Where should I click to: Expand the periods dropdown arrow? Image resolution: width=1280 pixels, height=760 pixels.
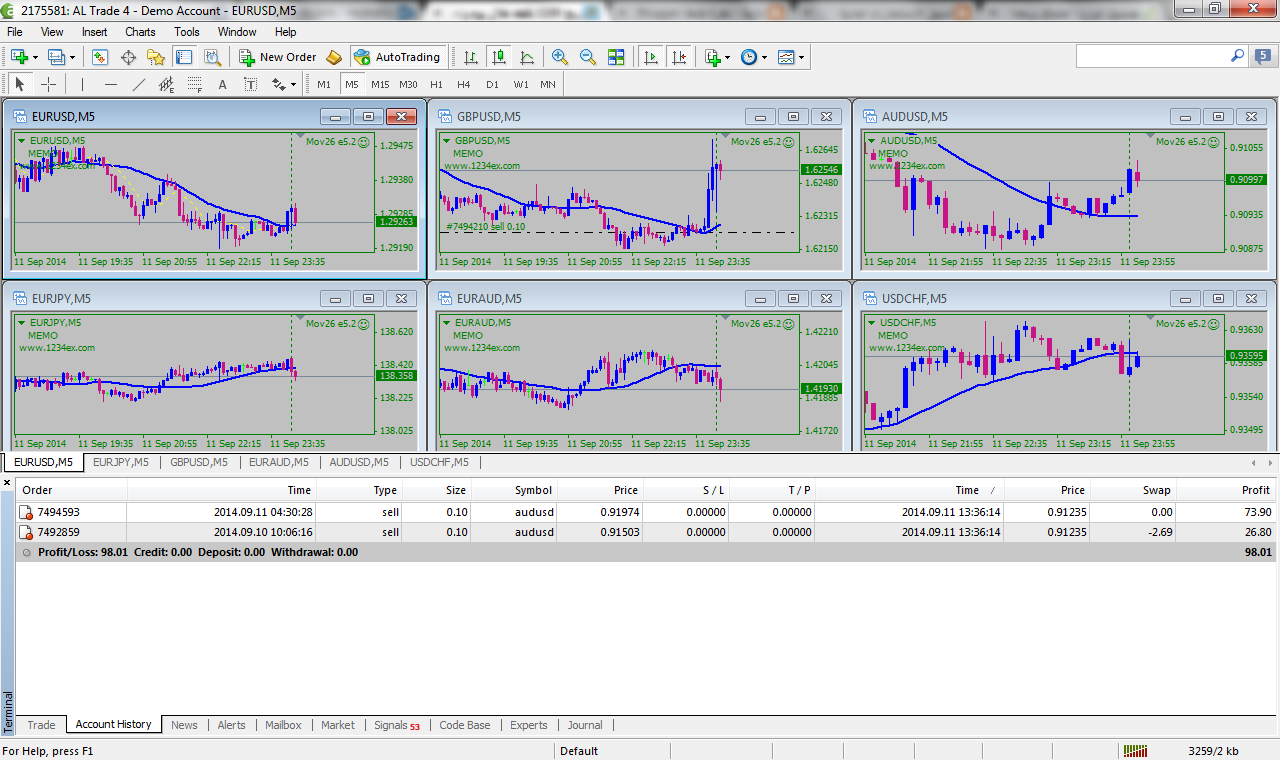coord(765,57)
